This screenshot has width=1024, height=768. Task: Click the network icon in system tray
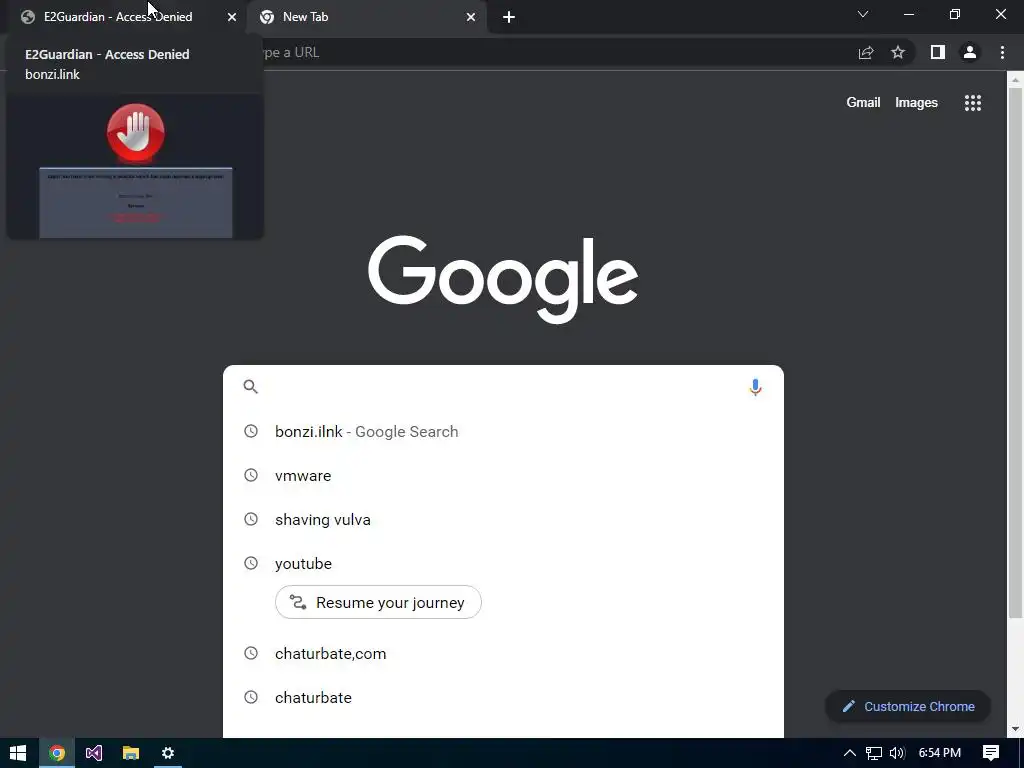tap(874, 753)
